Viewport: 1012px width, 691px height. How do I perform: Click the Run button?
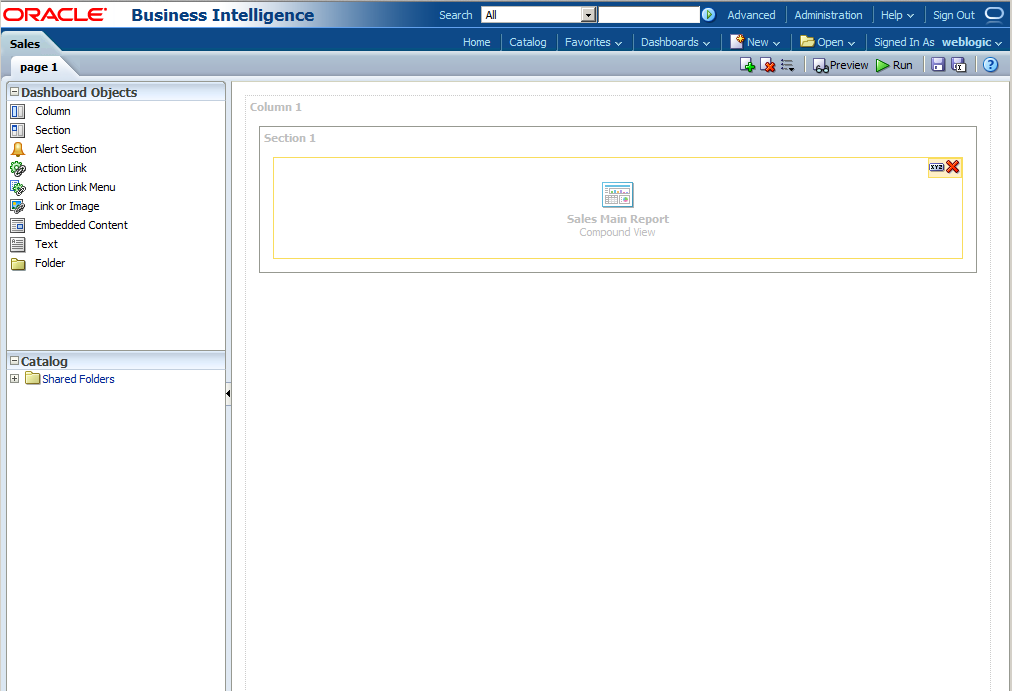895,64
